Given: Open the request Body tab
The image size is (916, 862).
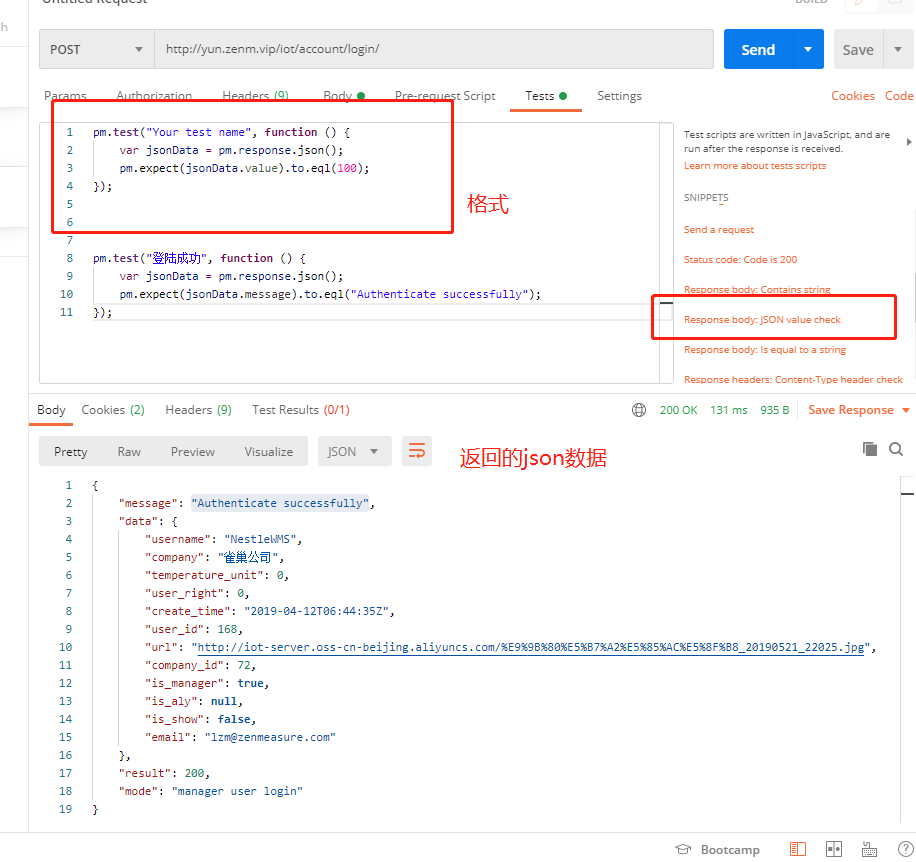Looking at the screenshot, I should pos(344,96).
